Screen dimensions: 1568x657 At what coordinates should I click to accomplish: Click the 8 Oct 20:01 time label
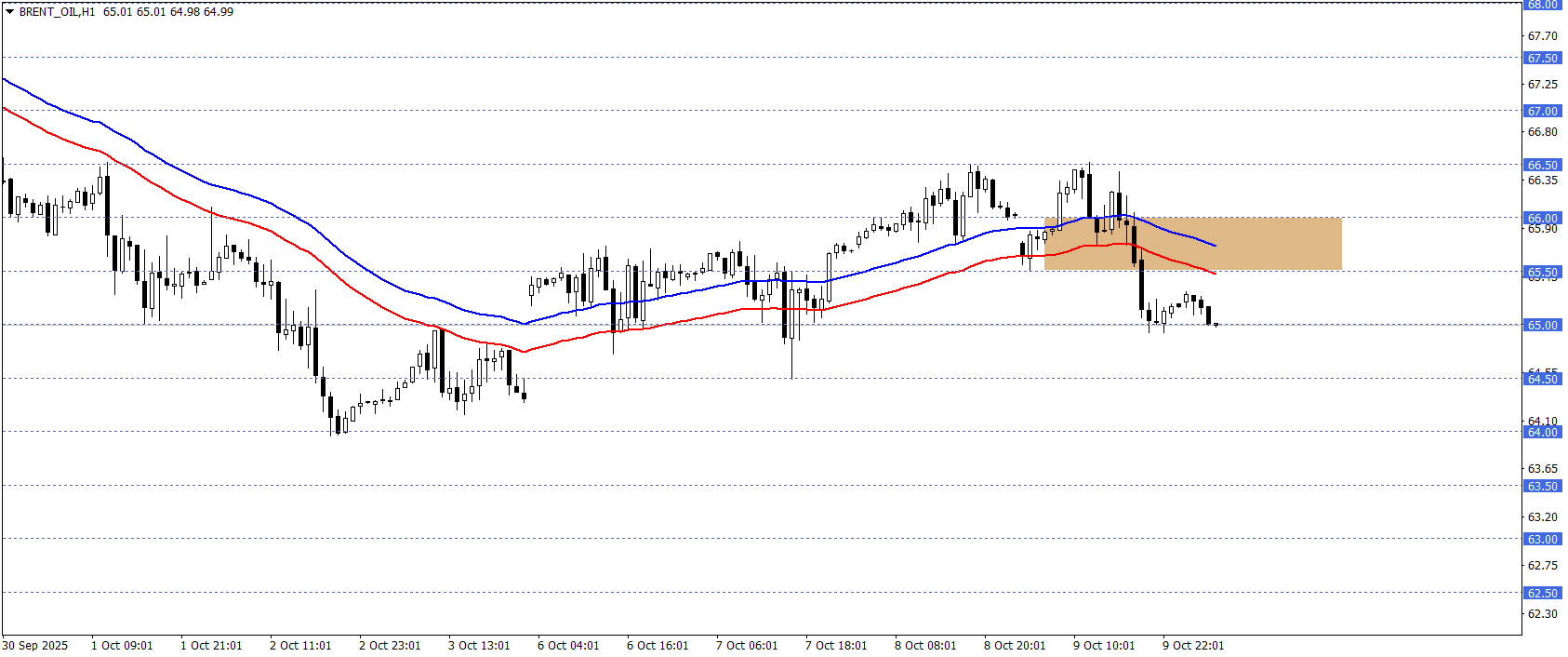point(1015,646)
